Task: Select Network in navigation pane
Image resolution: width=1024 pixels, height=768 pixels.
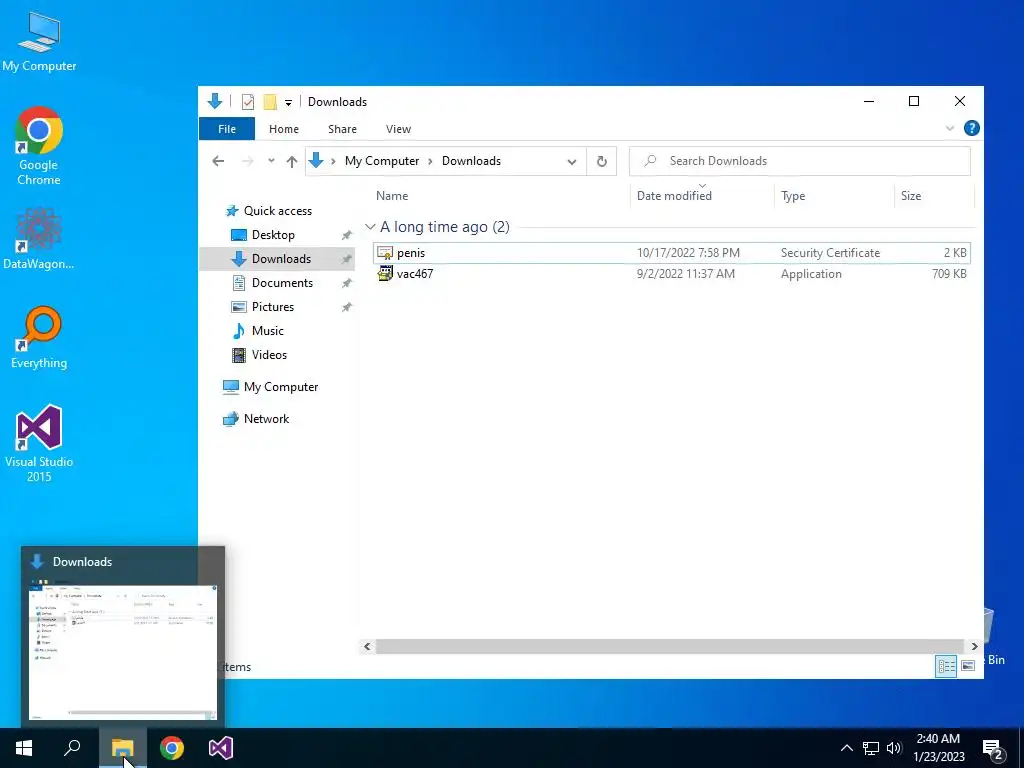Action: tap(266, 419)
